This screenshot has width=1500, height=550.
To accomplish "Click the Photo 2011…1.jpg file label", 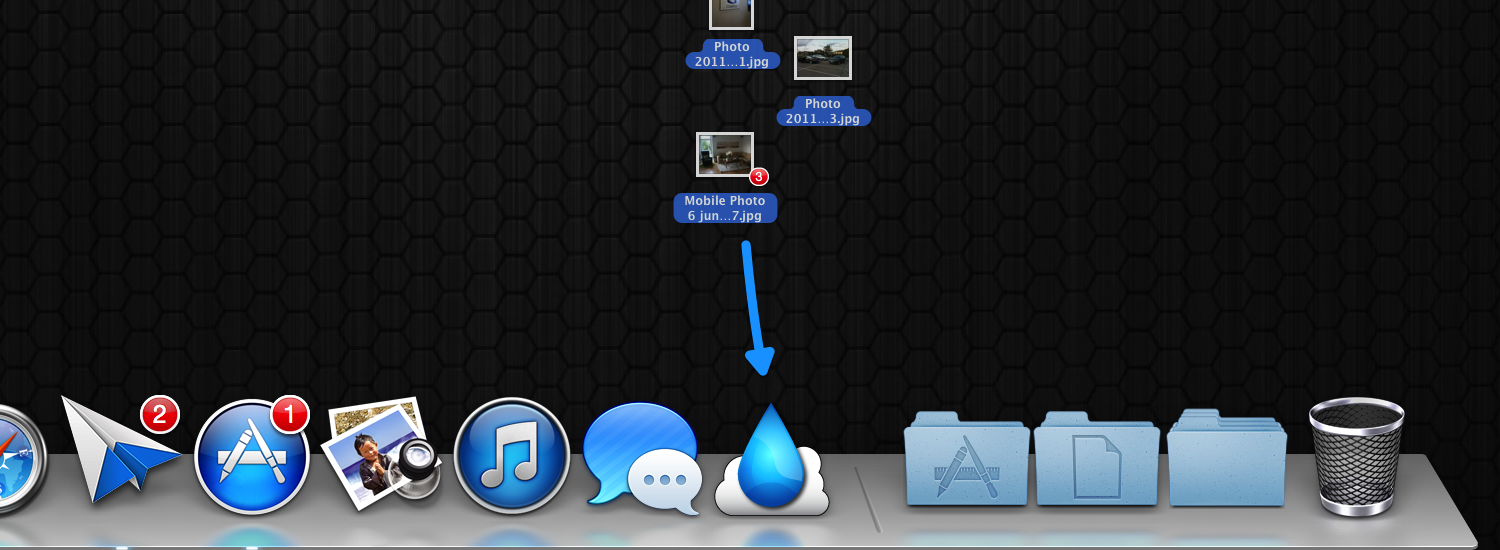I will [732, 54].
